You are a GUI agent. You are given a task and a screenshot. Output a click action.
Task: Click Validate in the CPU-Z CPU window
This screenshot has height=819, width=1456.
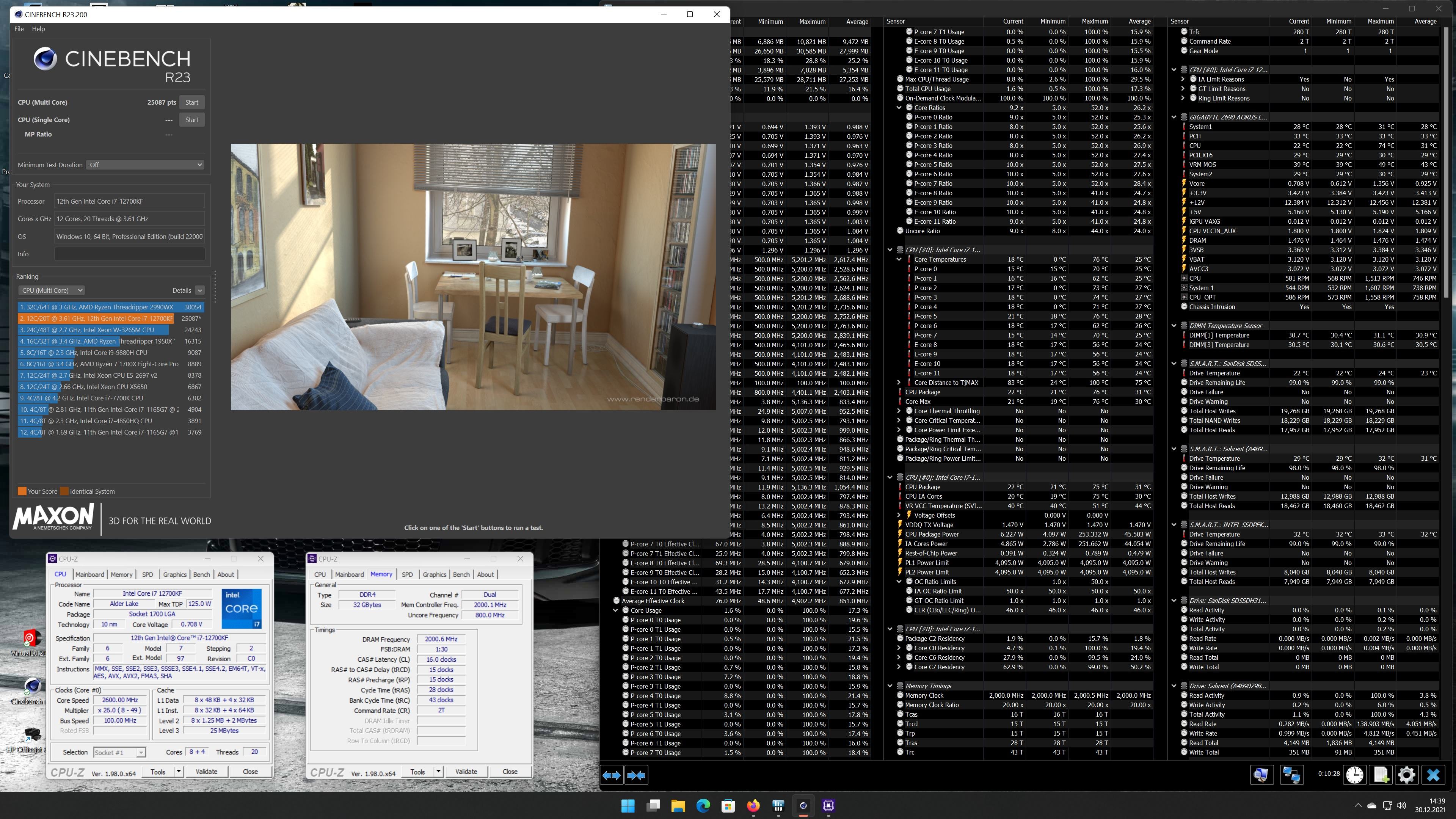tap(206, 772)
